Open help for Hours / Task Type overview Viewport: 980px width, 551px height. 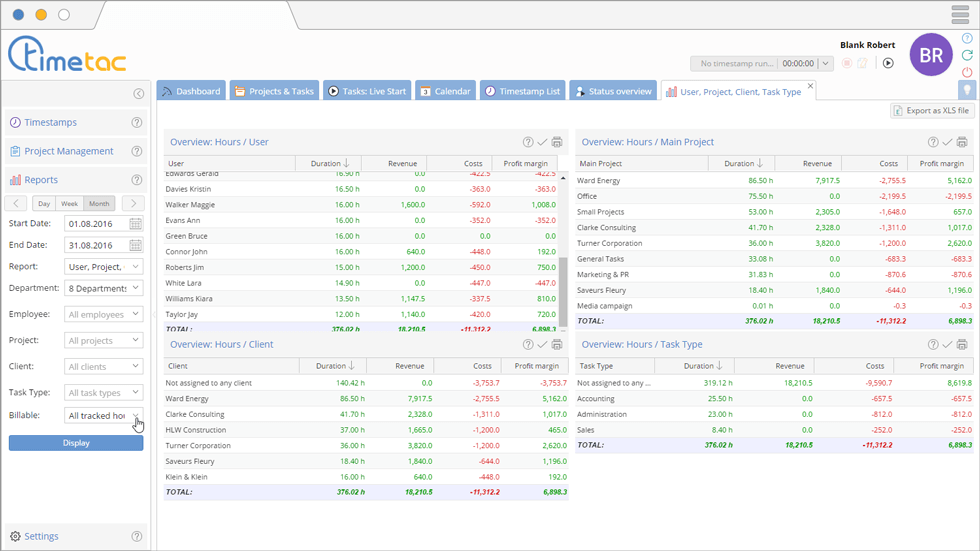(933, 345)
